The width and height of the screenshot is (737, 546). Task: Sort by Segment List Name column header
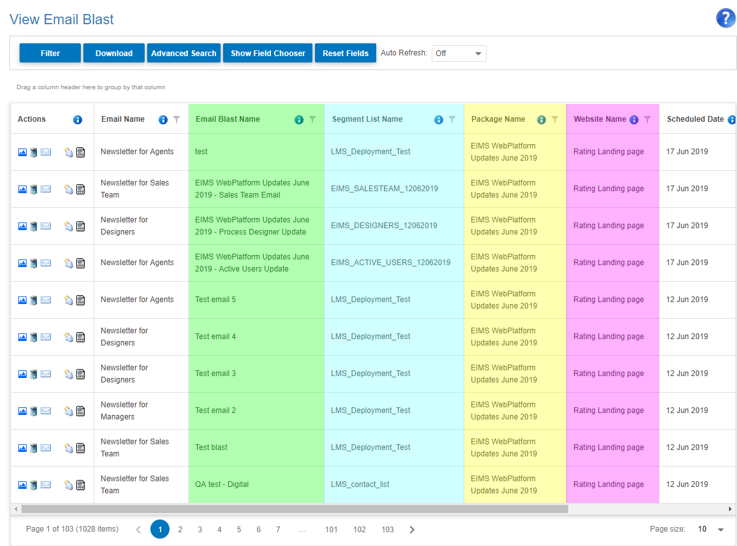[x=367, y=119]
